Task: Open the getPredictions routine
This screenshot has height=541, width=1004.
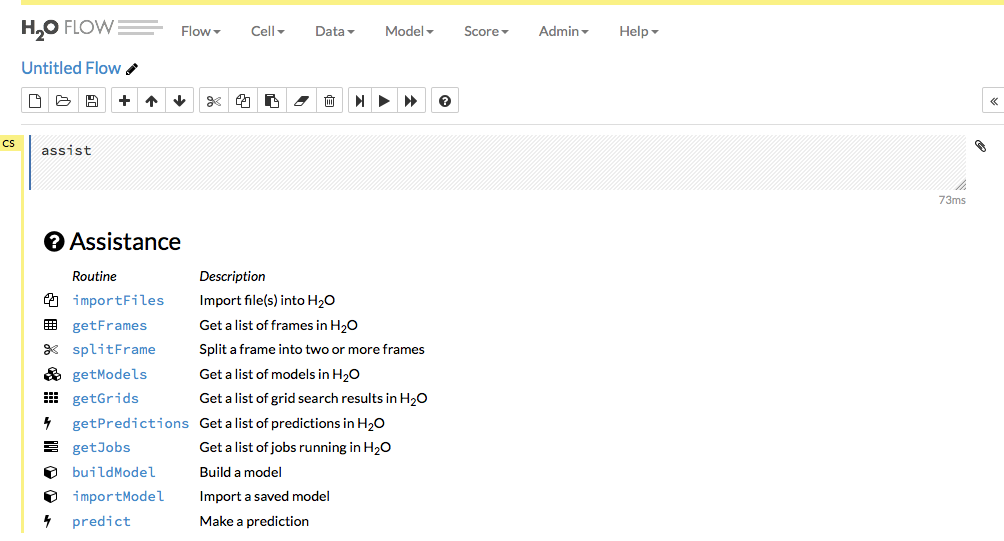Action: point(131,423)
